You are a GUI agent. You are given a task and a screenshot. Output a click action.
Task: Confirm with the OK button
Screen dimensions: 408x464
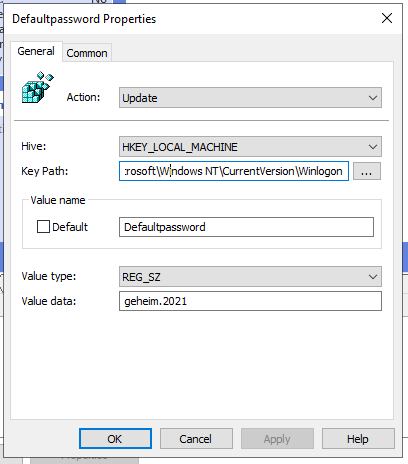pos(115,439)
